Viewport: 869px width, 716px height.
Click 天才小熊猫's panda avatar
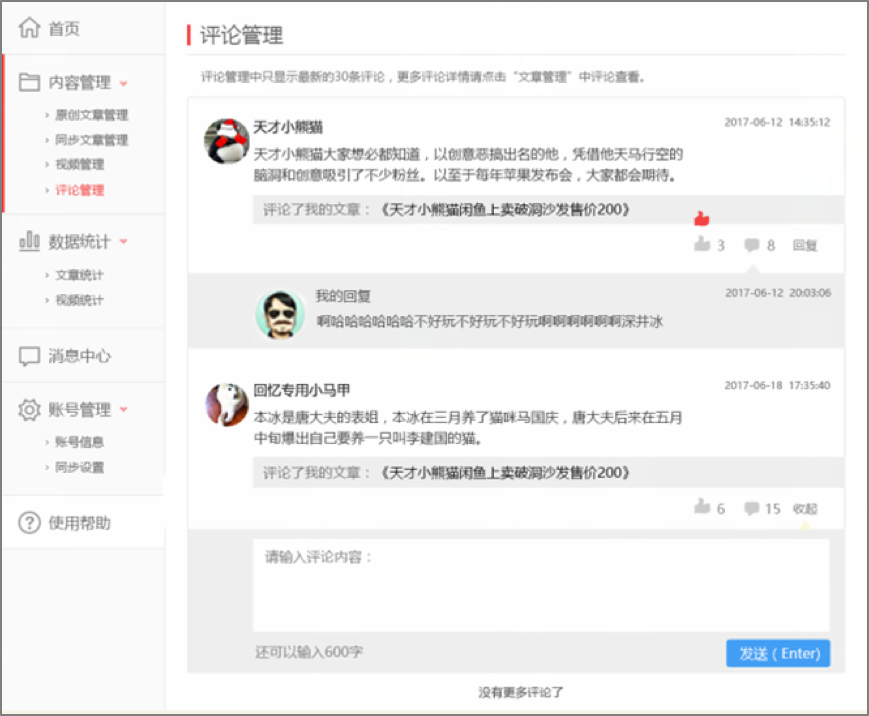pyautogui.click(x=226, y=141)
